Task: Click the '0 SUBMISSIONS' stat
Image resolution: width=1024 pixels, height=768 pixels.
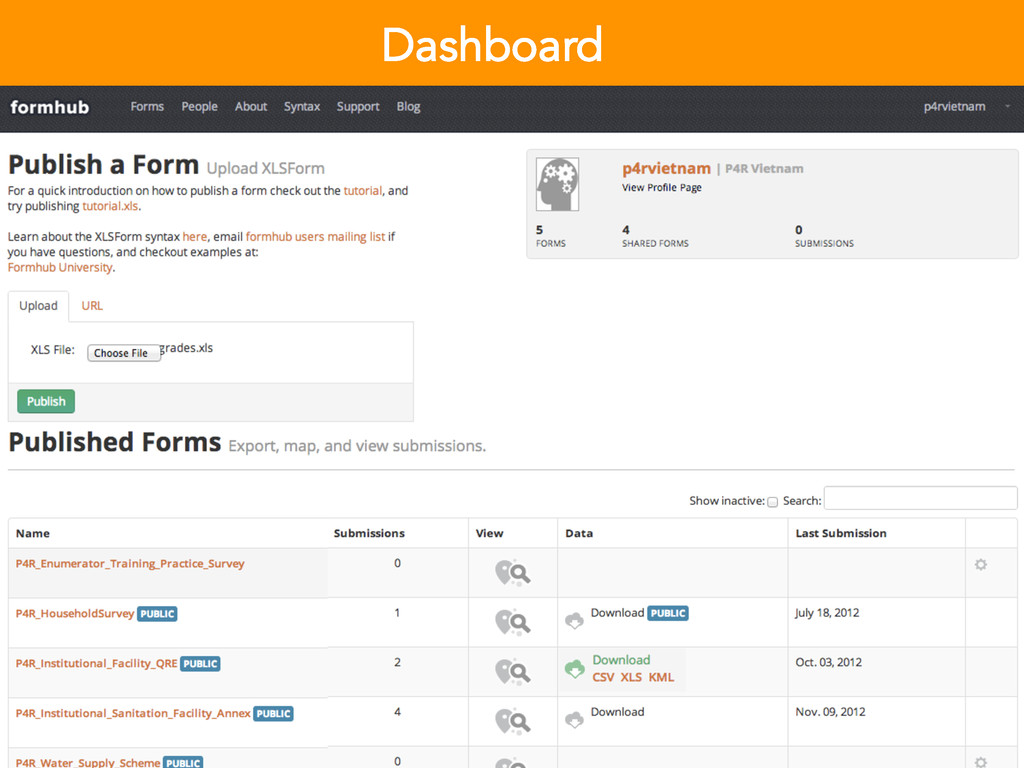Action: (824, 236)
